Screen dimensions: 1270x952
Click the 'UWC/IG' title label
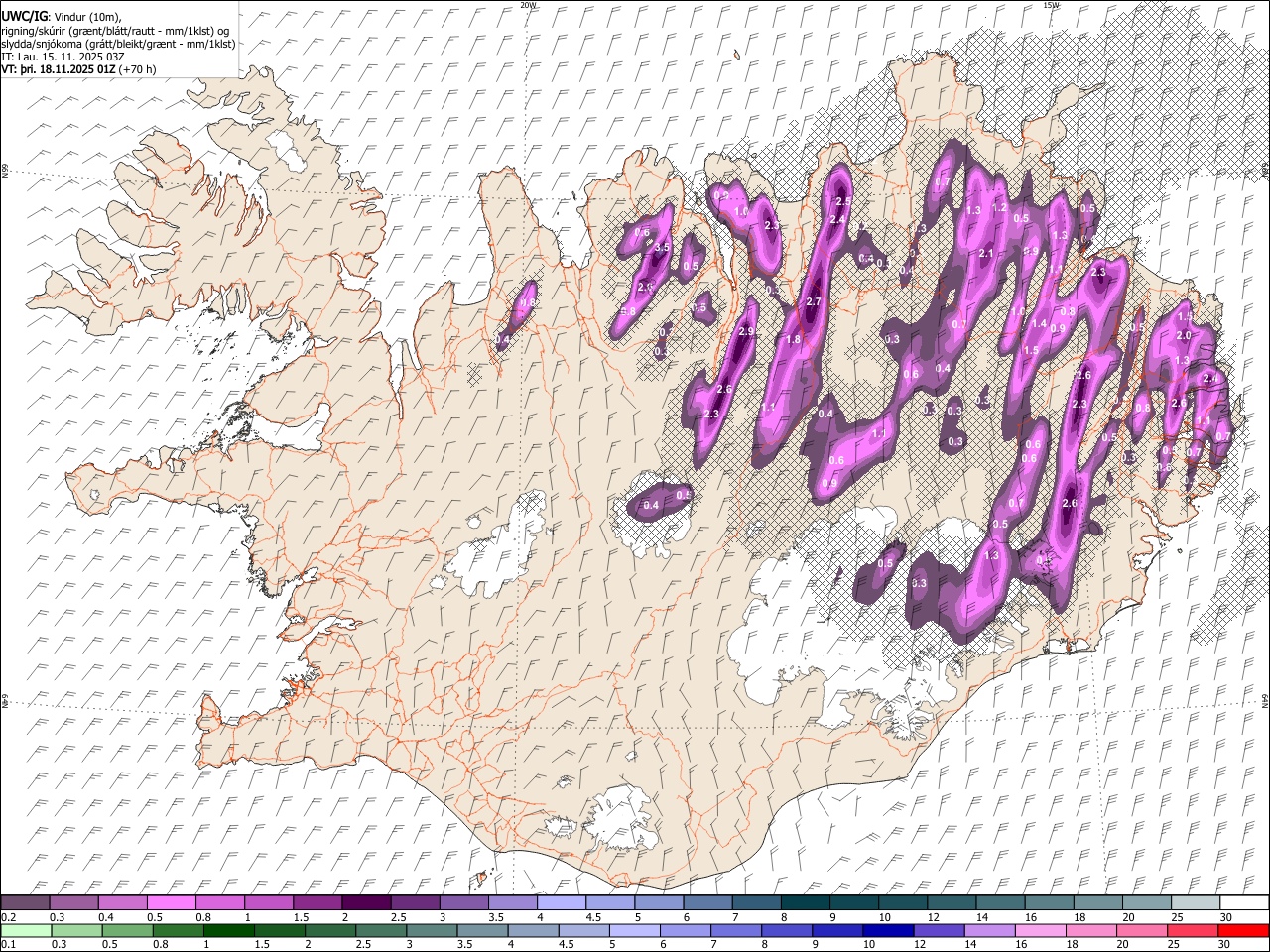(x=24, y=17)
